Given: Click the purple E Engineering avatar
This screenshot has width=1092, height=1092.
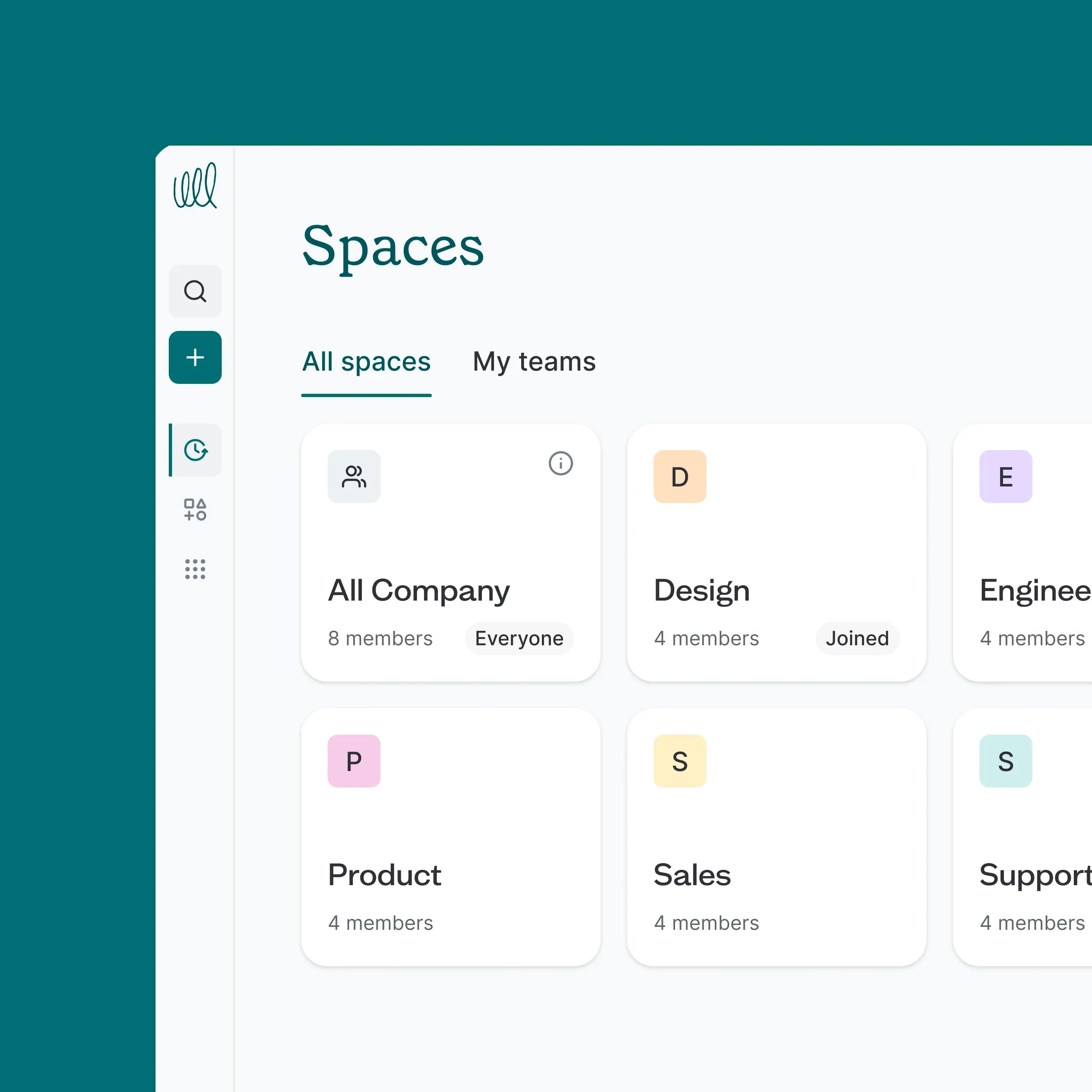Looking at the screenshot, I should (x=1005, y=477).
